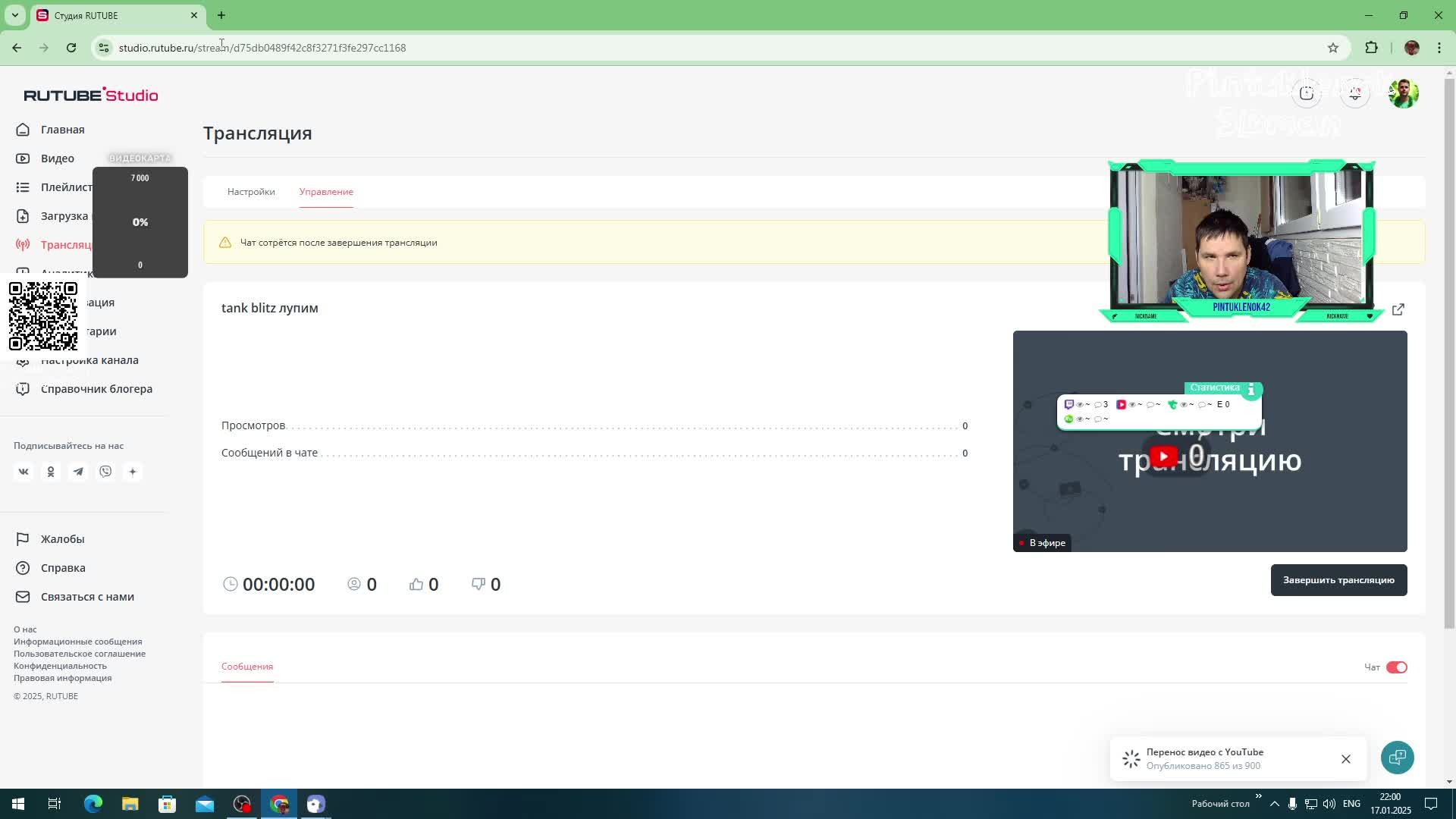Play the stream preview video

pos(1164,457)
